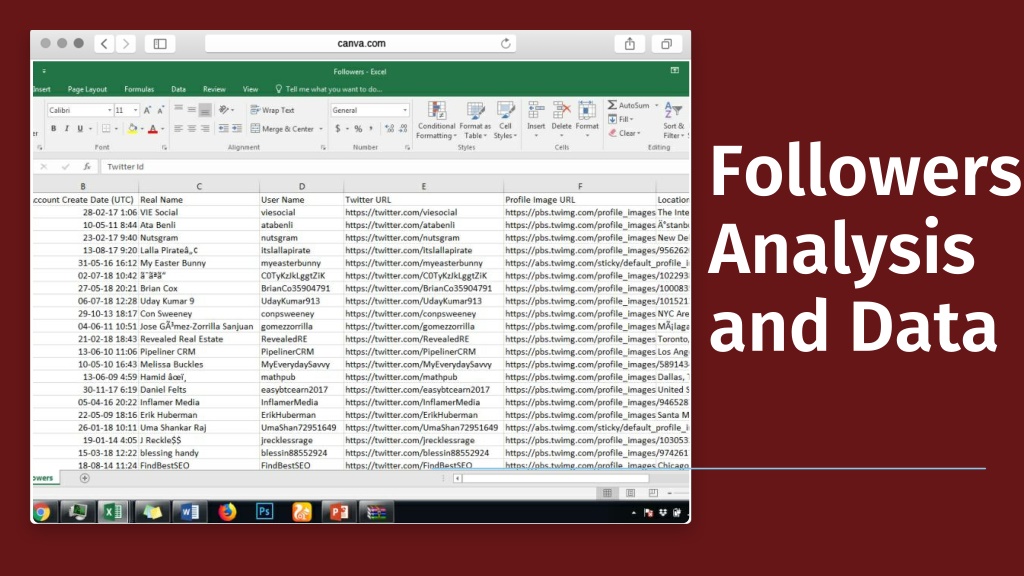Align text right in cell
The height and width of the screenshot is (576, 1024).
205,129
